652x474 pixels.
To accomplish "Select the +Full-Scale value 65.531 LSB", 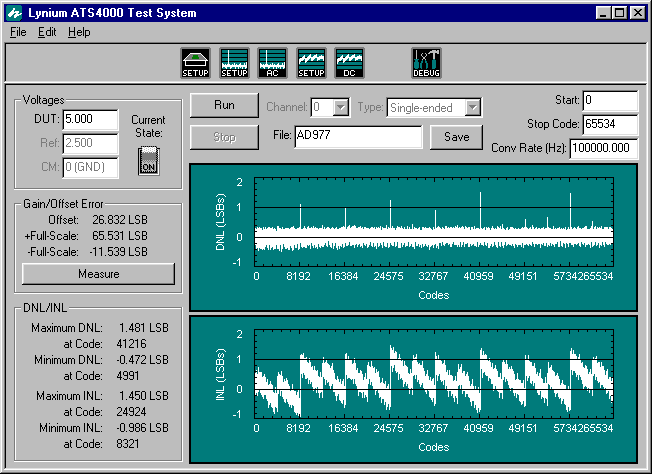I will (x=120, y=236).
